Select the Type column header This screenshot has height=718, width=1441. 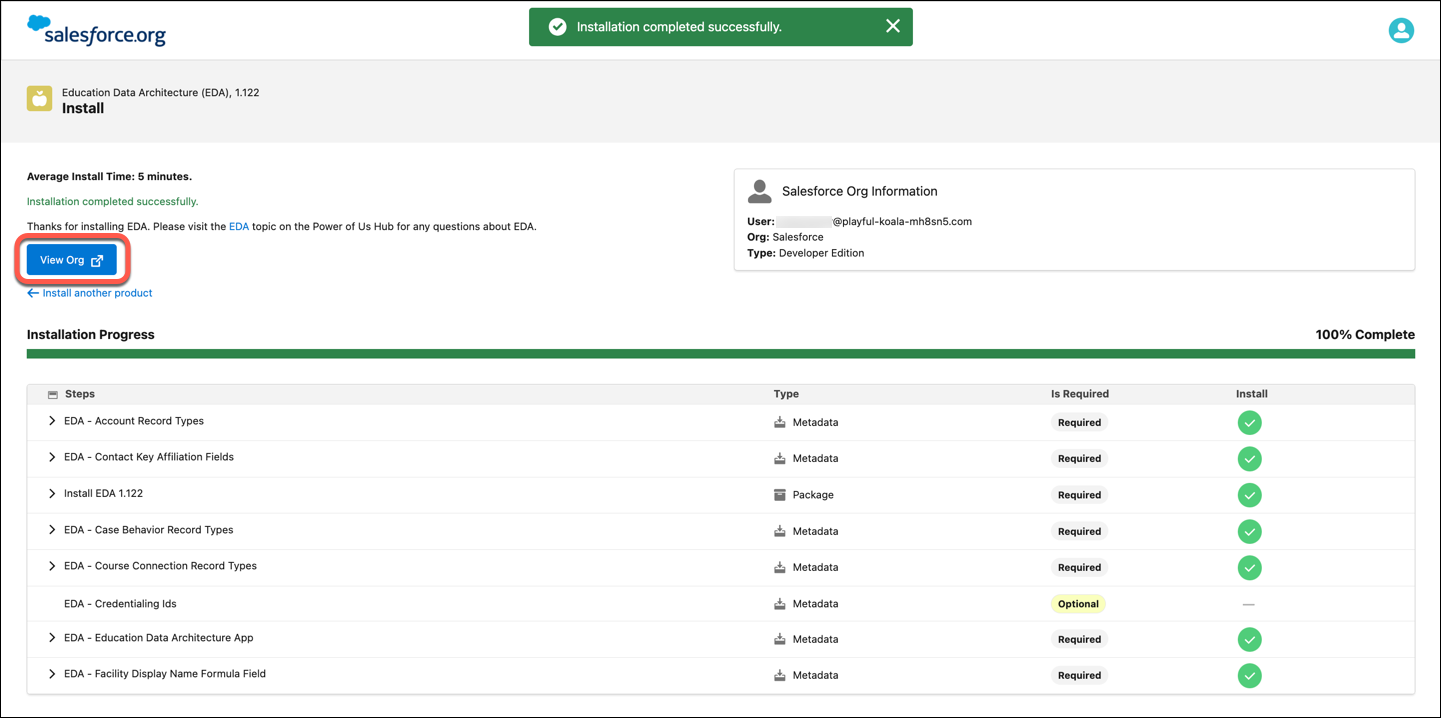(x=786, y=394)
